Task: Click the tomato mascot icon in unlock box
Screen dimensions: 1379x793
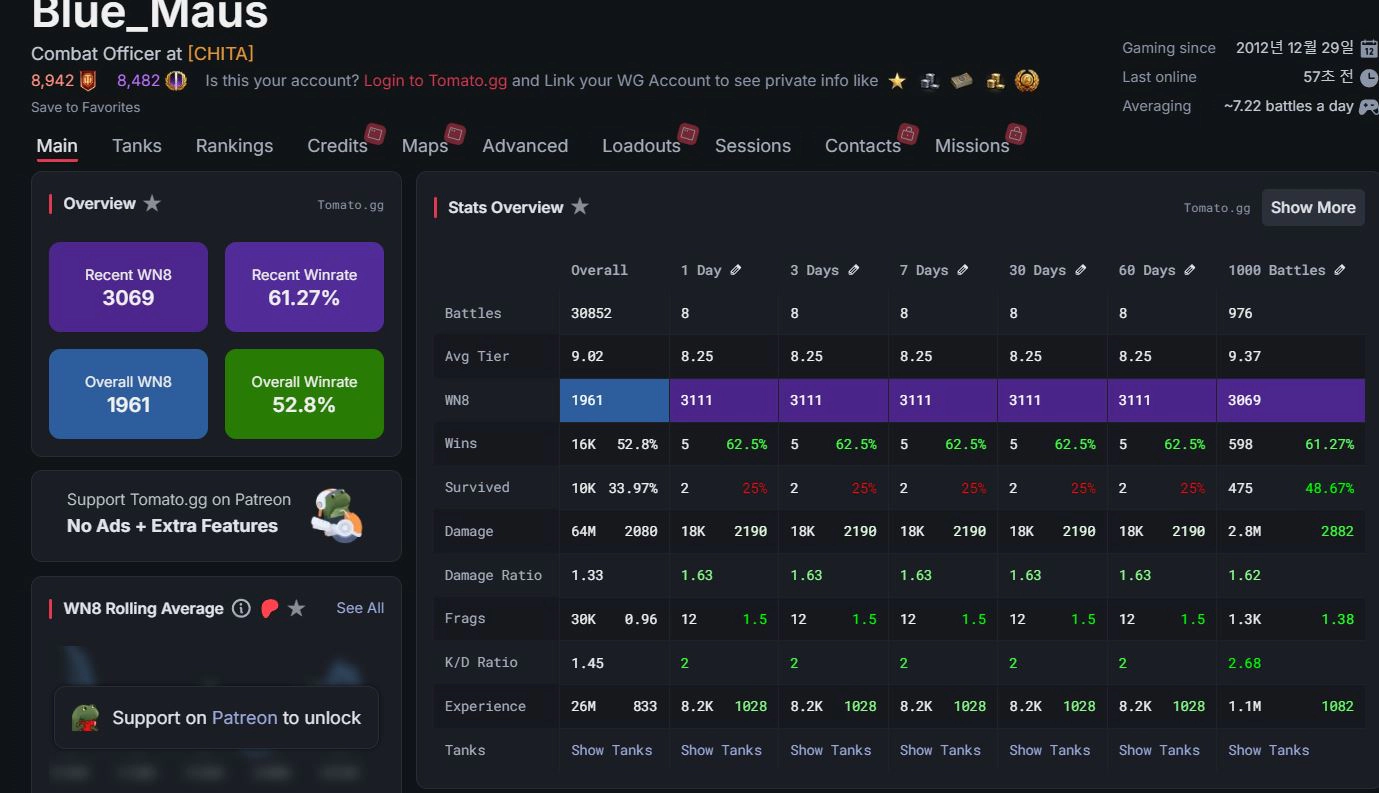Action: pyautogui.click(x=86, y=717)
